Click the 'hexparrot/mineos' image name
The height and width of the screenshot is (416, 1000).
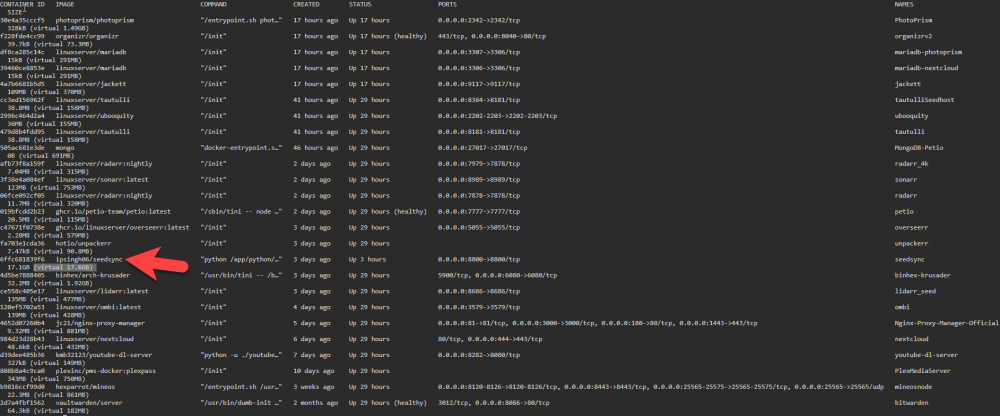[87, 387]
